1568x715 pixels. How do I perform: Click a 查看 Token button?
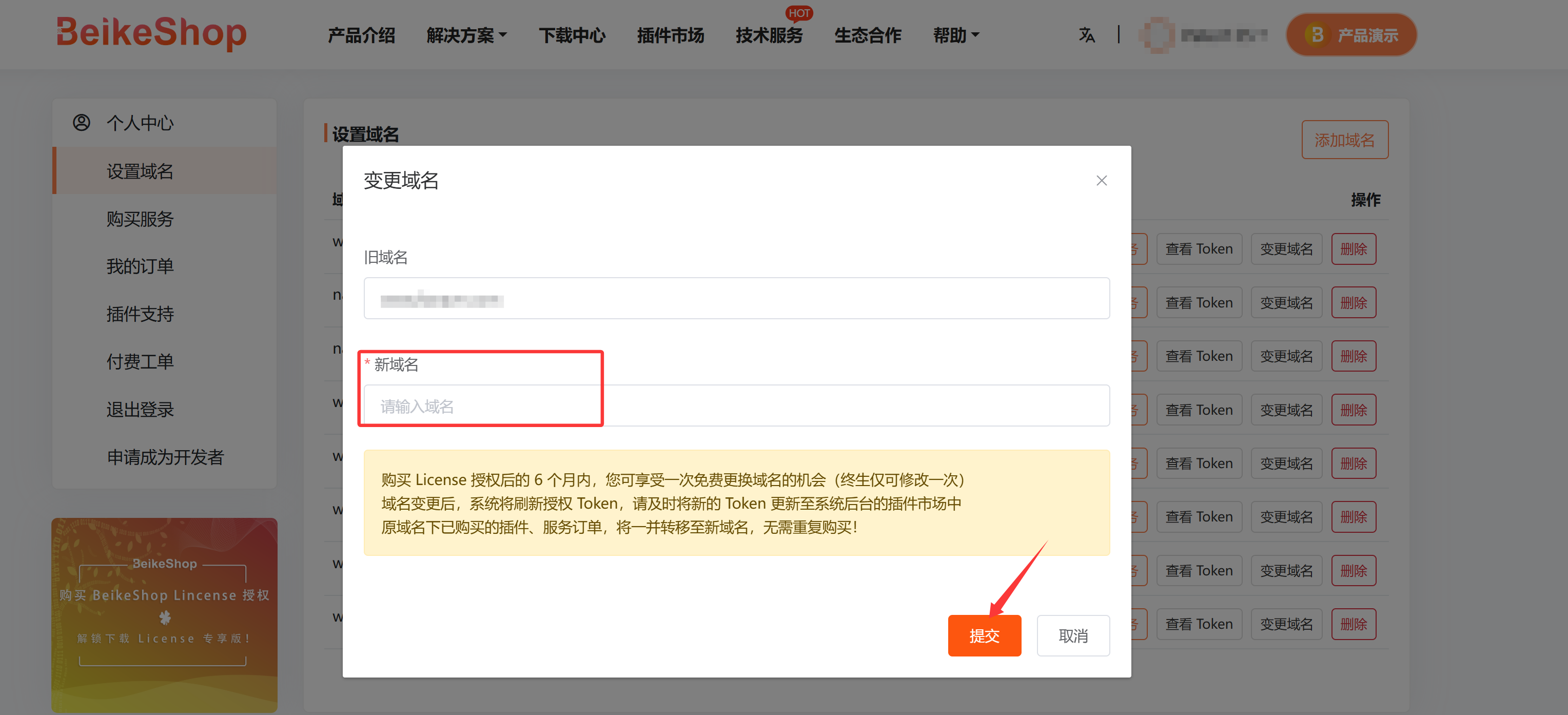click(1199, 248)
